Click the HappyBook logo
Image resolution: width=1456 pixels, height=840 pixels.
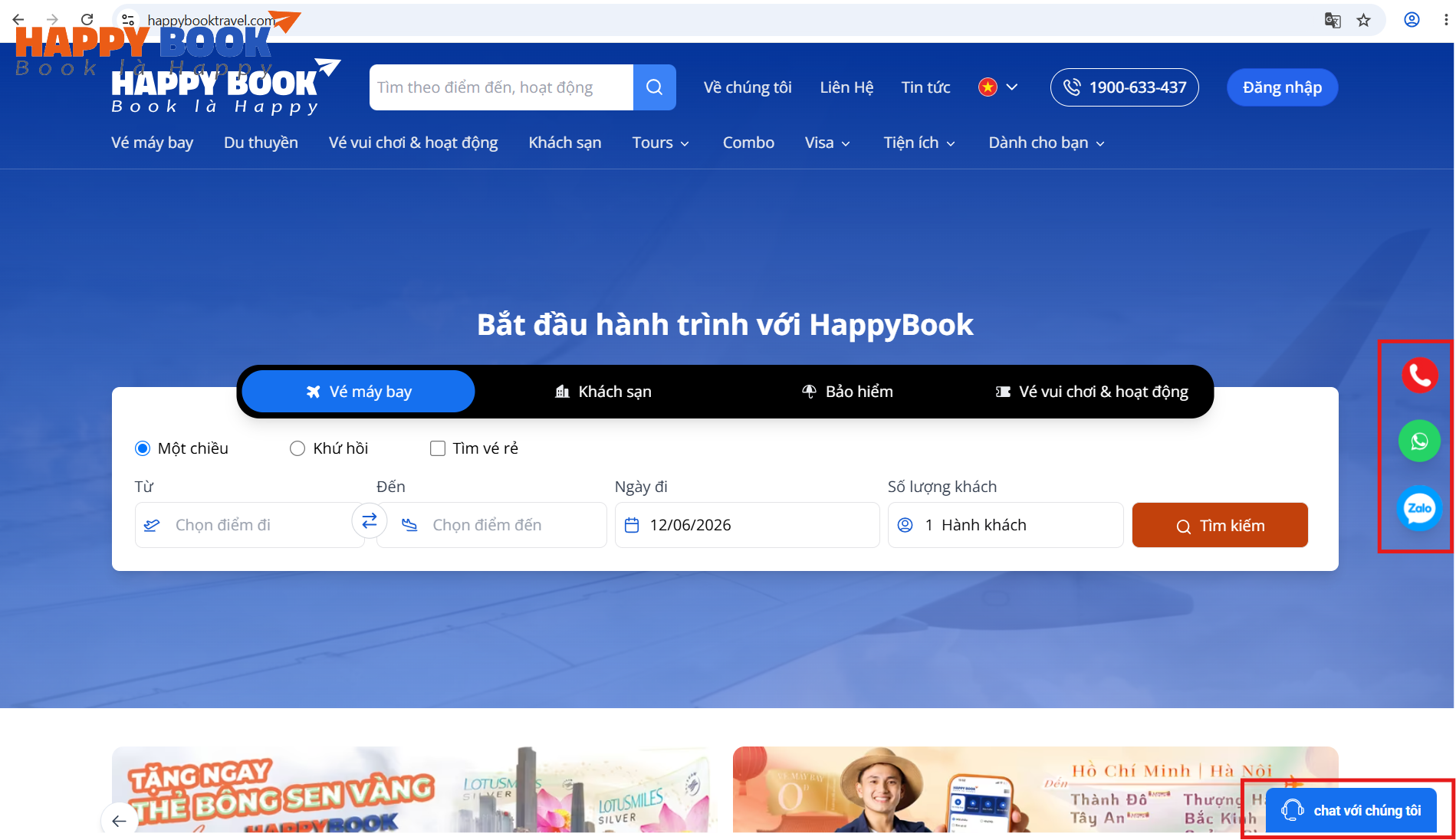tap(225, 87)
